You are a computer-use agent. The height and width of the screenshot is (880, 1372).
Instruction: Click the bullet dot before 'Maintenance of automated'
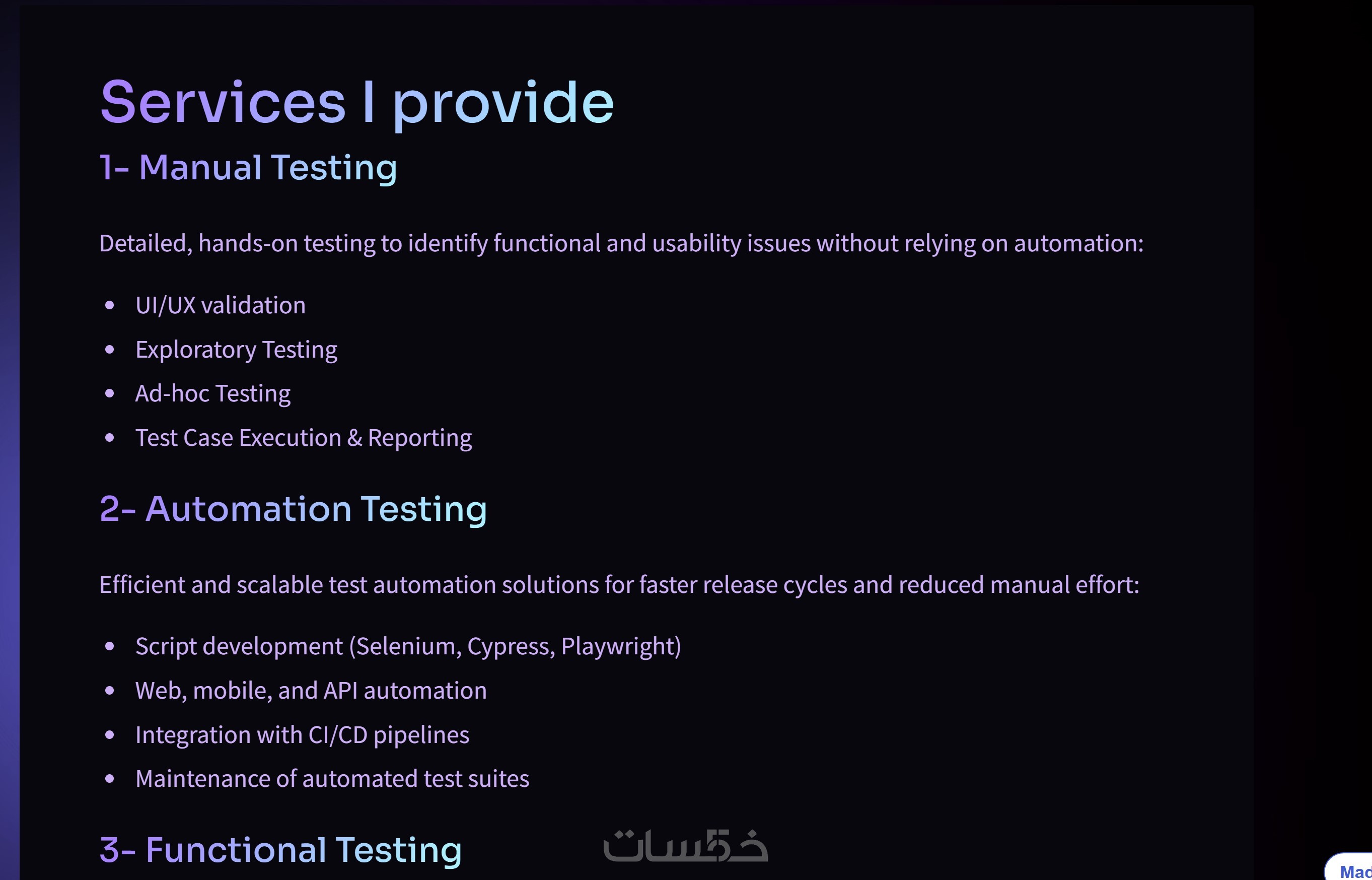click(x=110, y=779)
